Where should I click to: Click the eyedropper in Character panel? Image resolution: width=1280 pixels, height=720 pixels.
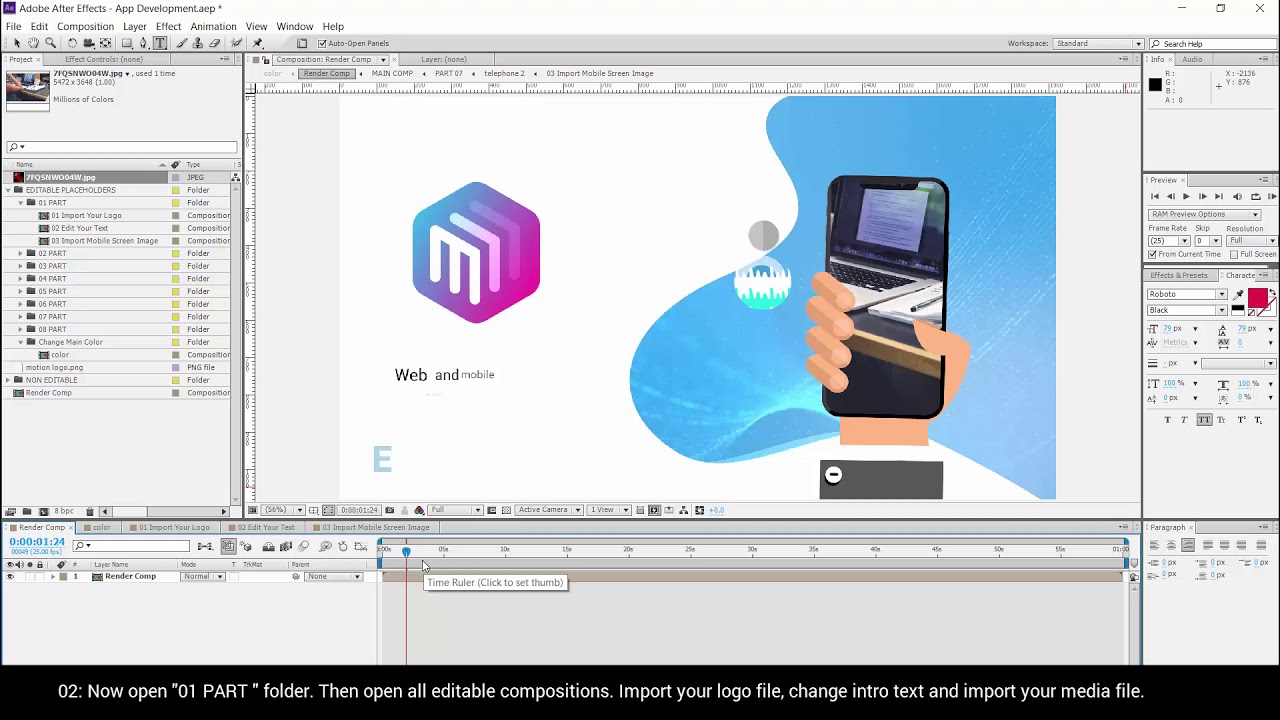click(1239, 295)
